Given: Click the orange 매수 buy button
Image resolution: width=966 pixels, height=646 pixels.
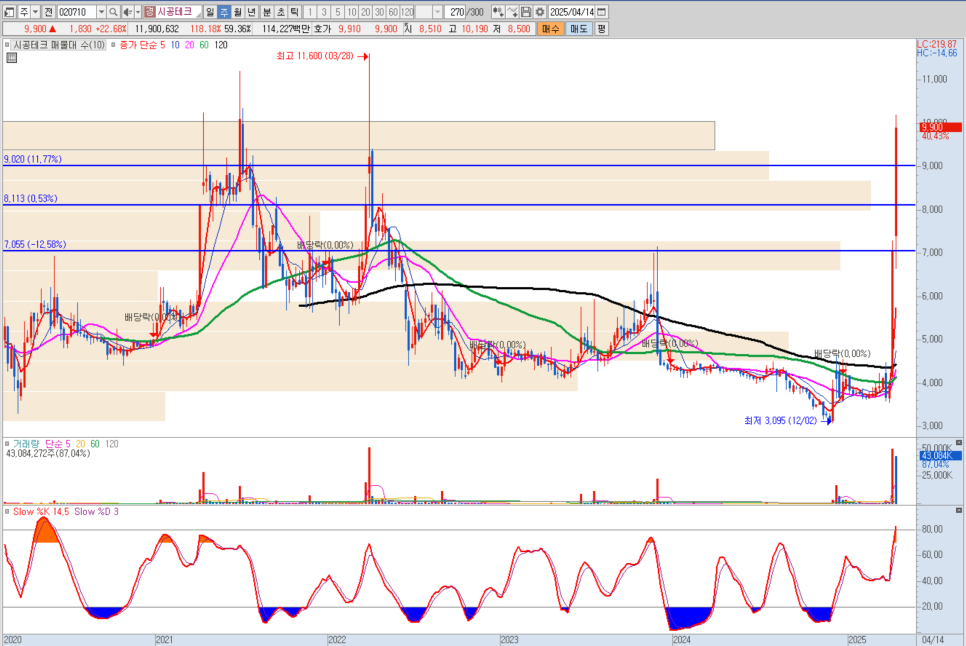Looking at the screenshot, I should 550,29.
